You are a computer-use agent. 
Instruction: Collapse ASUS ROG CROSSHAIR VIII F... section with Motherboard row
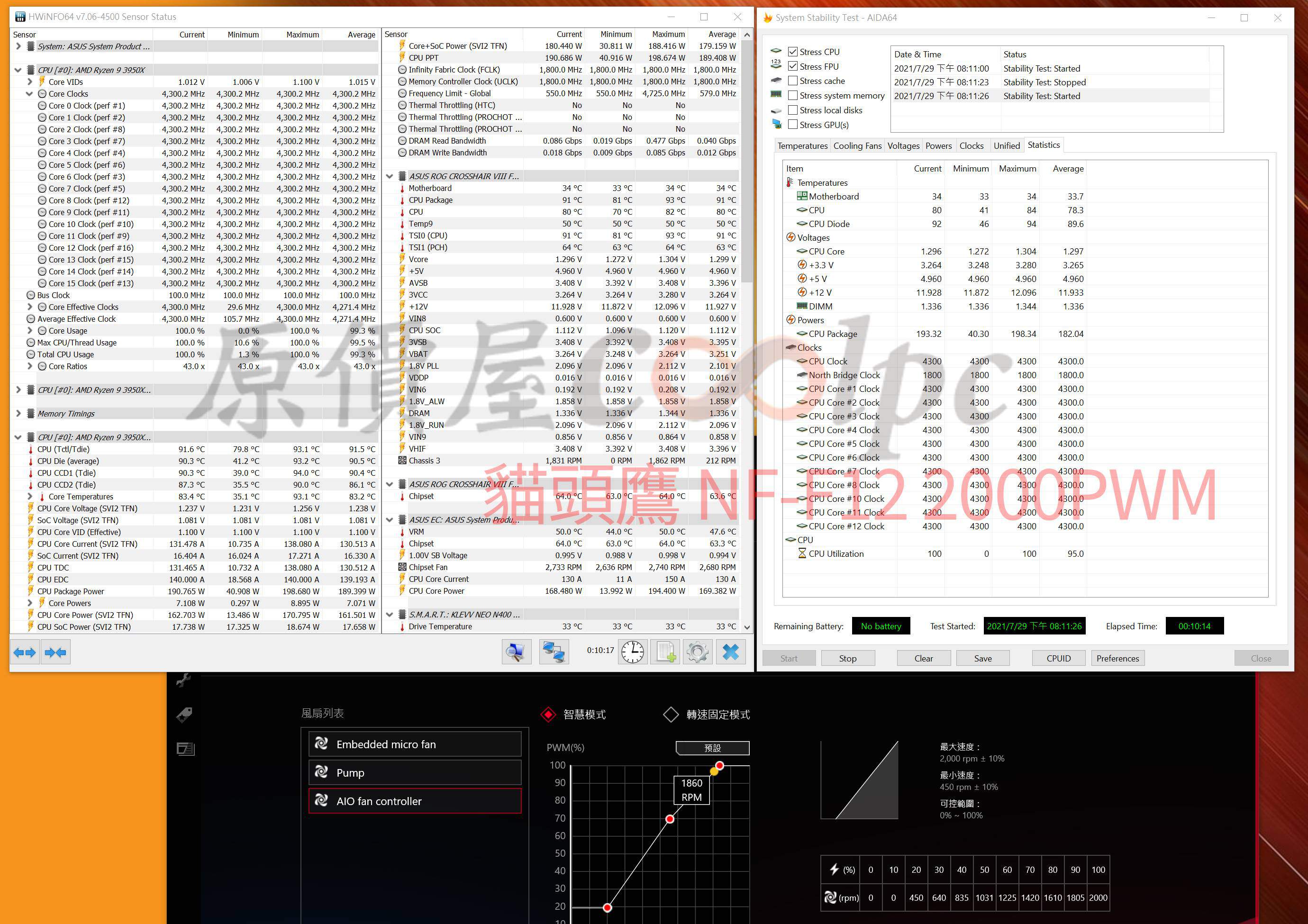390,177
